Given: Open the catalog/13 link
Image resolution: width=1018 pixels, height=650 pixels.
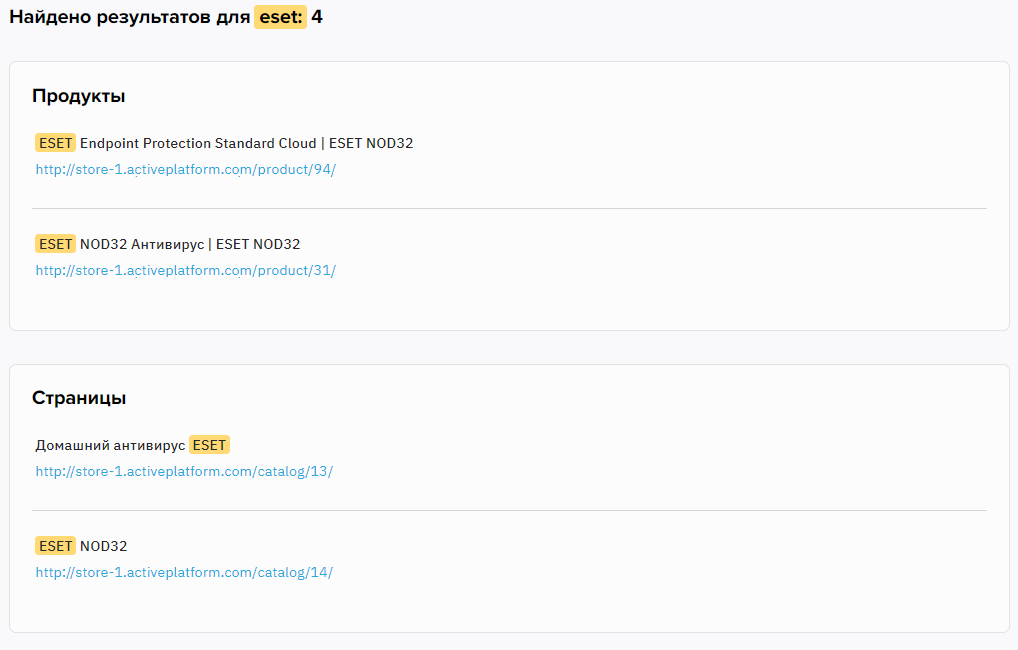Looking at the screenshot, I should (x=184, y=472).
